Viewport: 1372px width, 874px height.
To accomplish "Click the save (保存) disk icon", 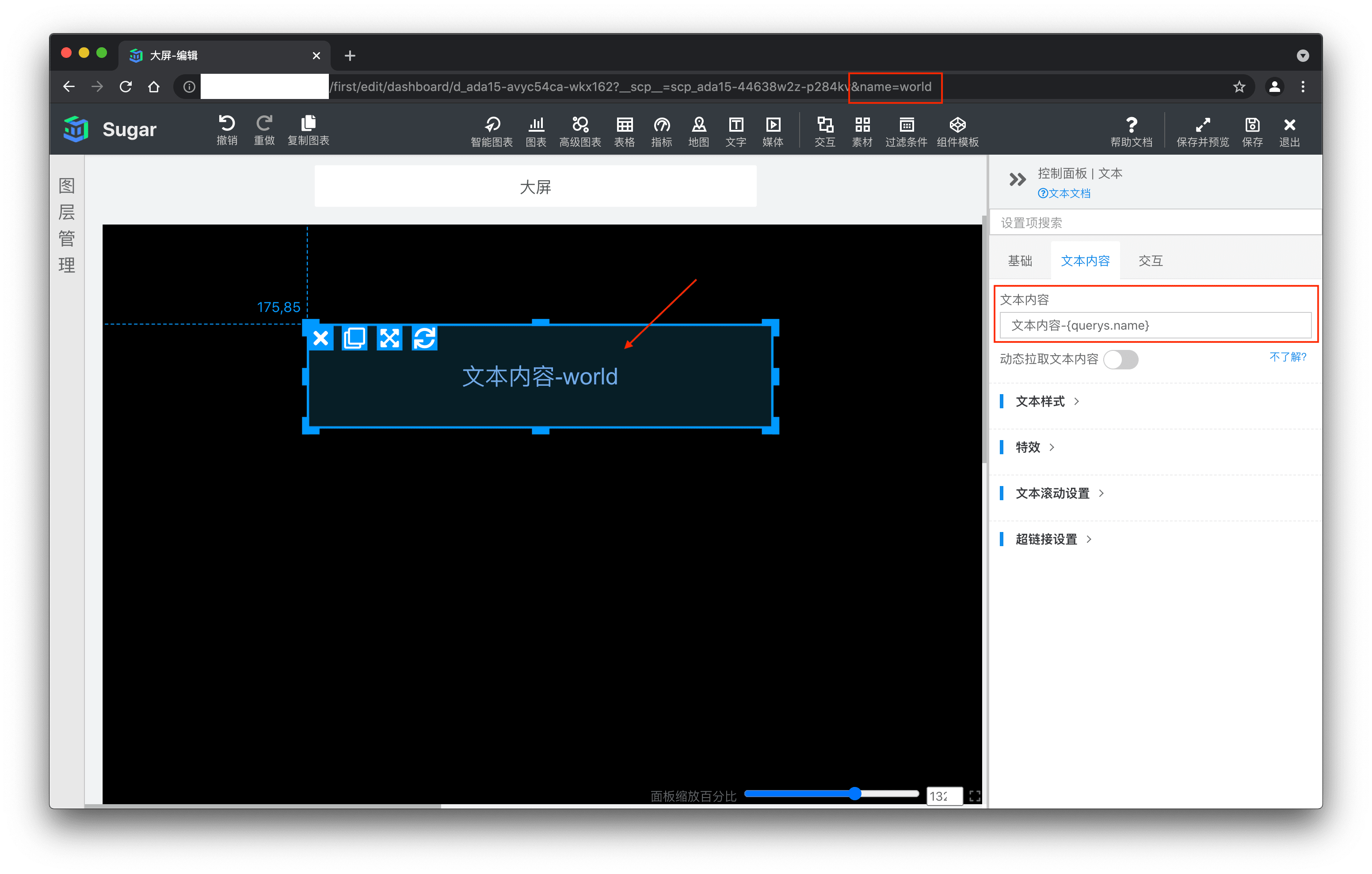I will (1252, 125).
